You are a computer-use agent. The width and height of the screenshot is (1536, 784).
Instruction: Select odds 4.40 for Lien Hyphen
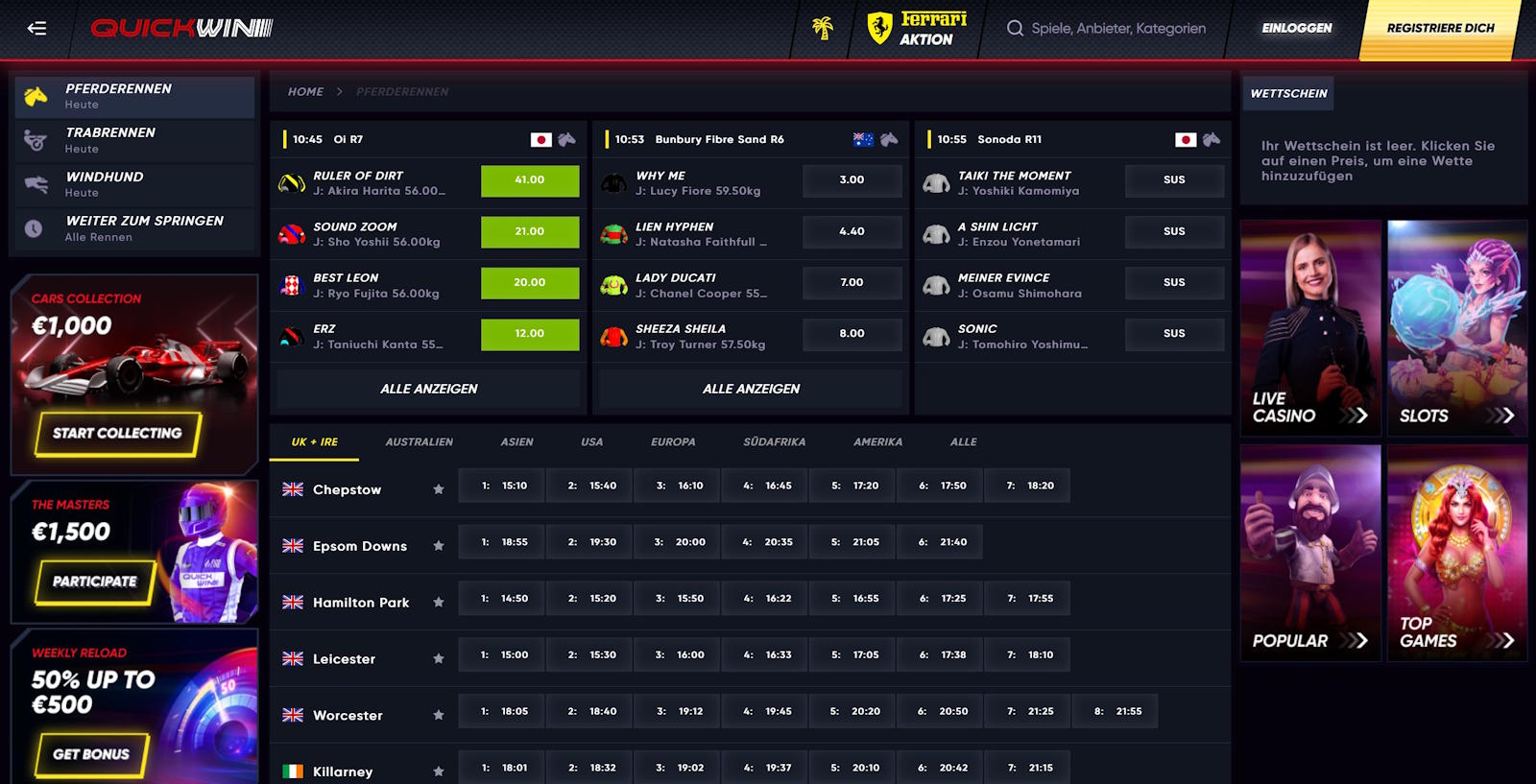pos(852,231)
